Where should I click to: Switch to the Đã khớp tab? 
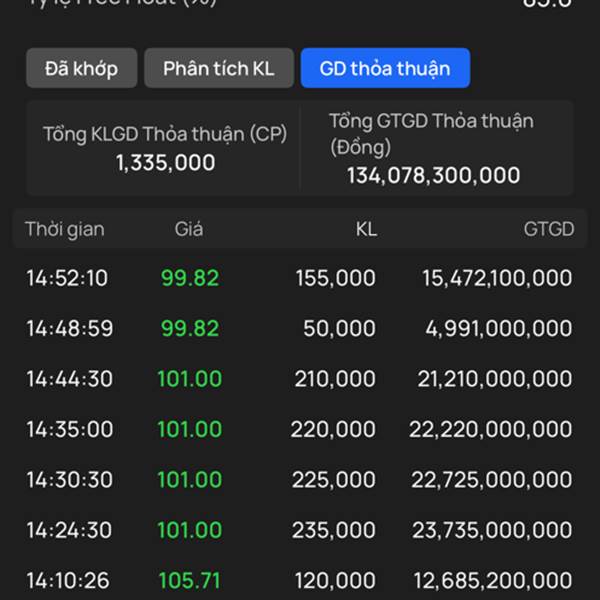point(81,69)
